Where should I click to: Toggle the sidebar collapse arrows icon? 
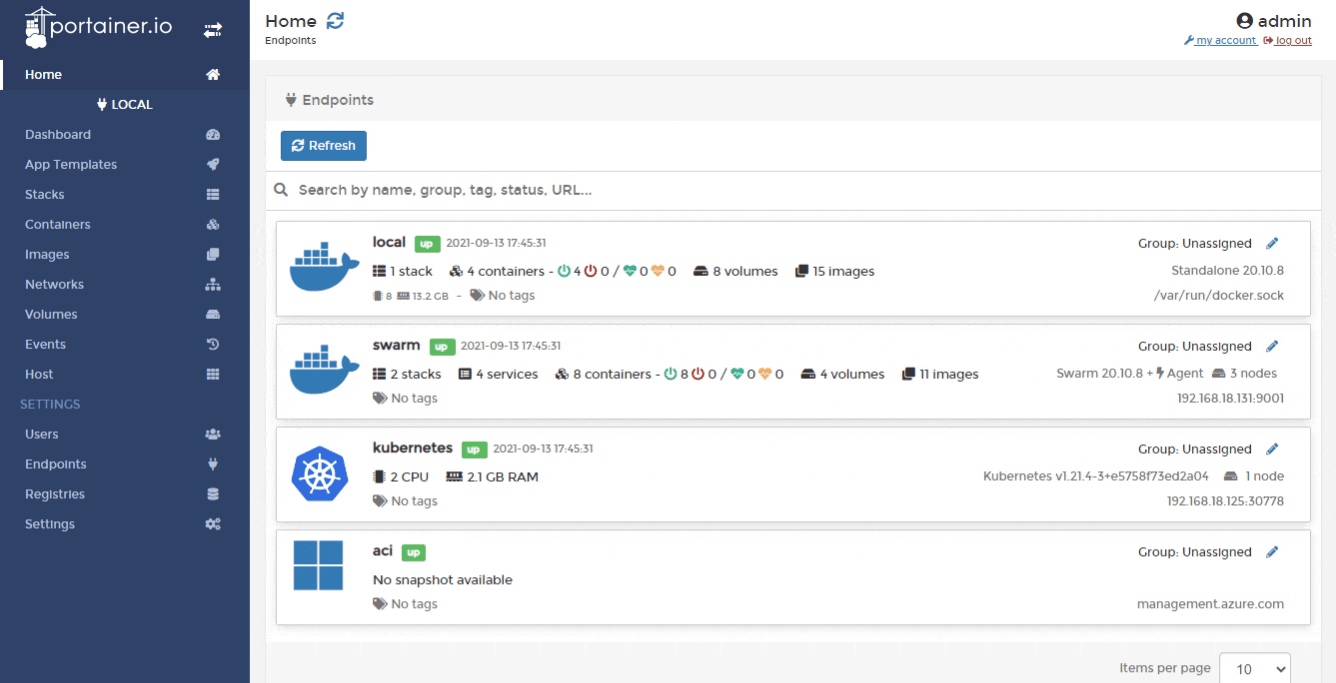click(212, 30)
